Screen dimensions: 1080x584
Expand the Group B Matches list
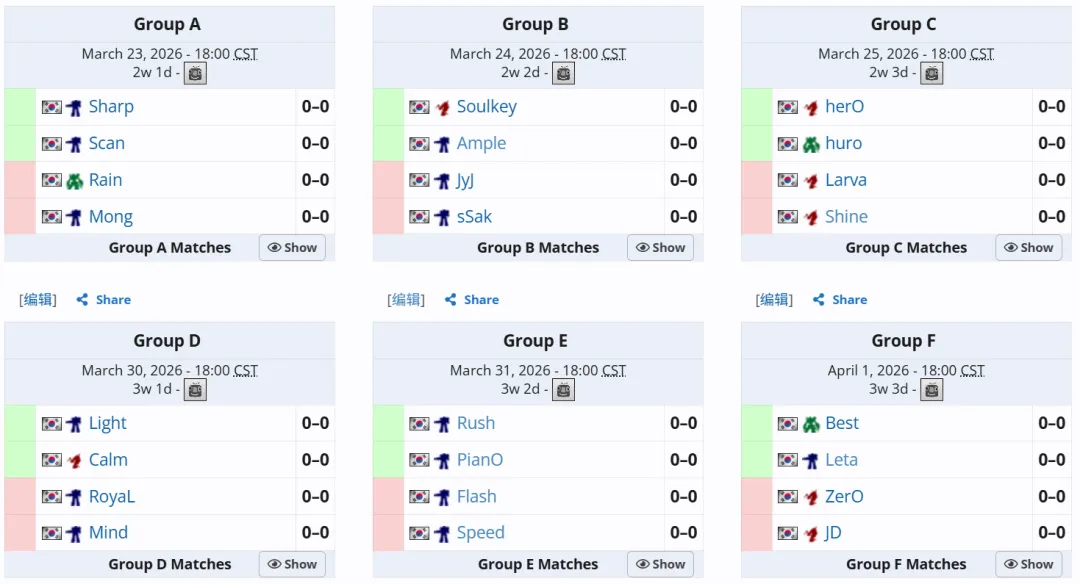[660, 248]
